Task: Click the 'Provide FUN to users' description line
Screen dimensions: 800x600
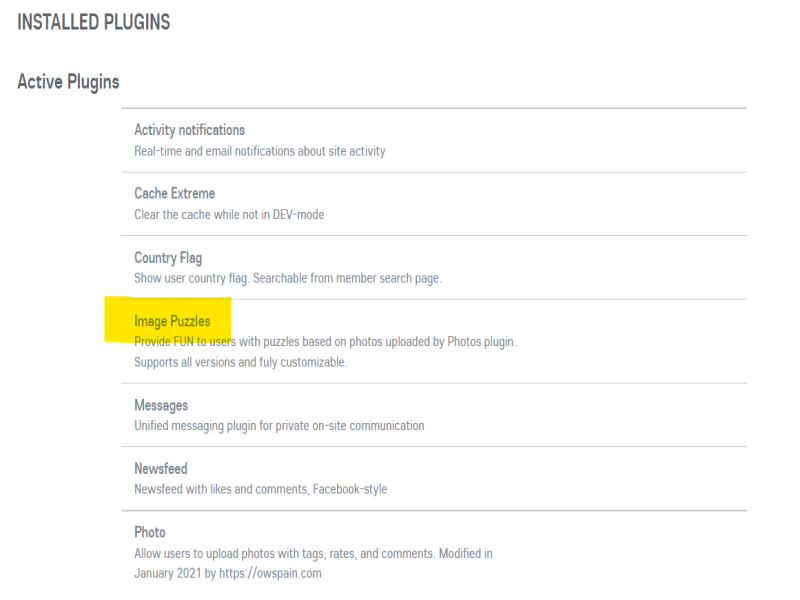Action: pos(325,342)
